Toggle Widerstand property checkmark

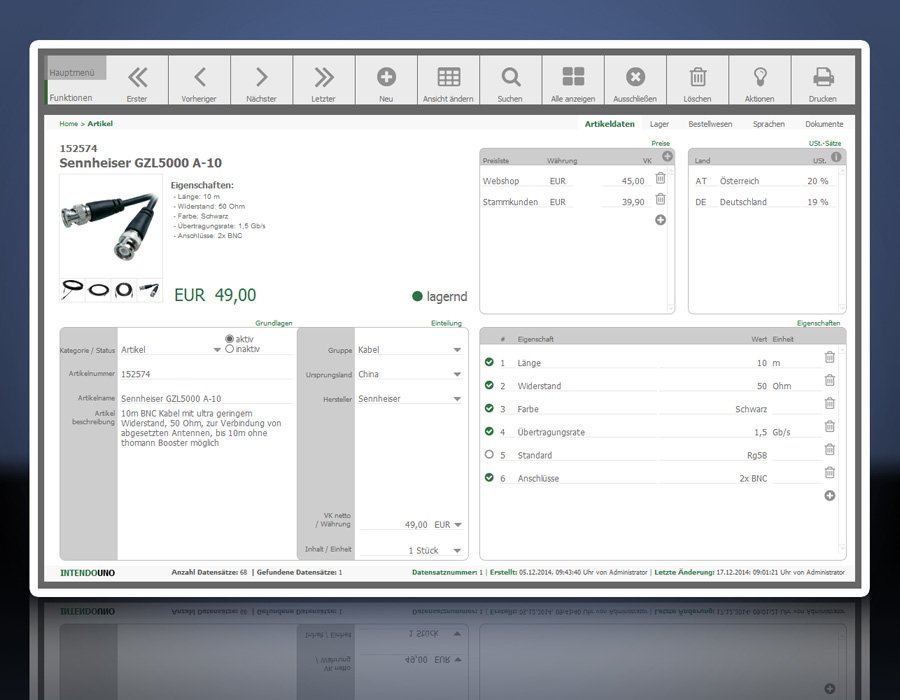click(489, 385)
